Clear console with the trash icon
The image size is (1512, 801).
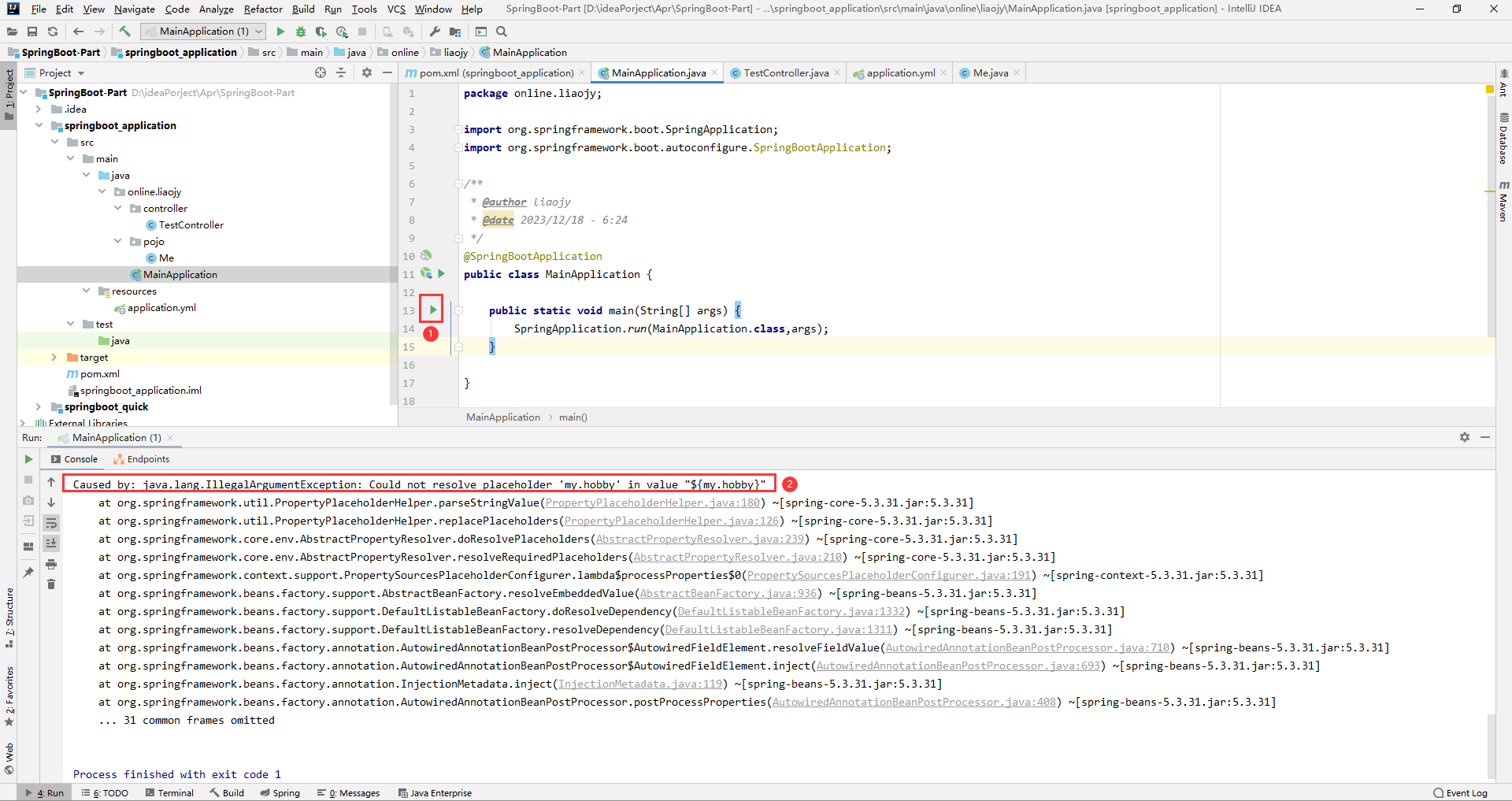click(x=51, y=584)
